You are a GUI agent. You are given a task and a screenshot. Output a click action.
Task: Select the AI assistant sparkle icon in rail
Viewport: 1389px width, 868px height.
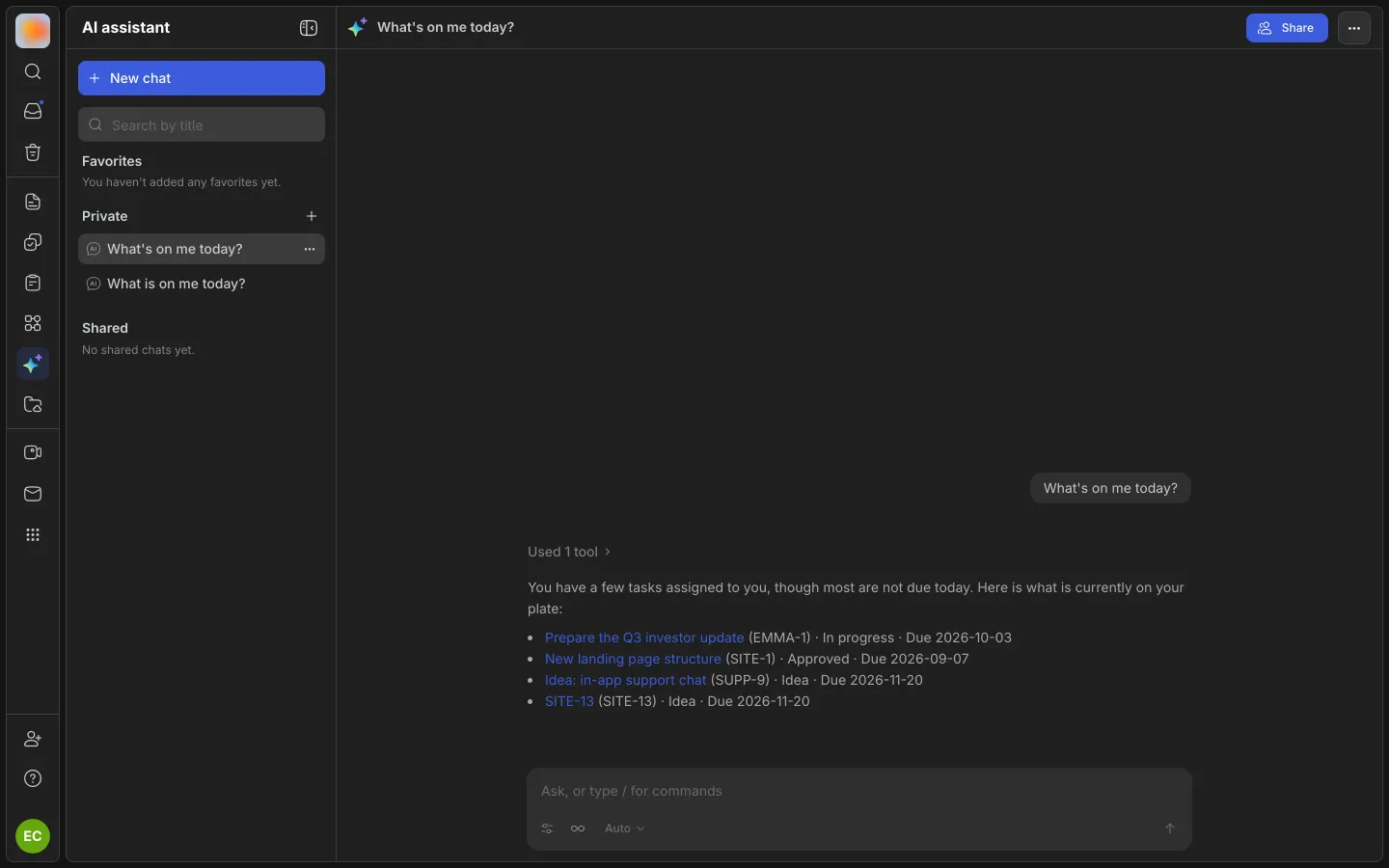[x=33, y=364]
